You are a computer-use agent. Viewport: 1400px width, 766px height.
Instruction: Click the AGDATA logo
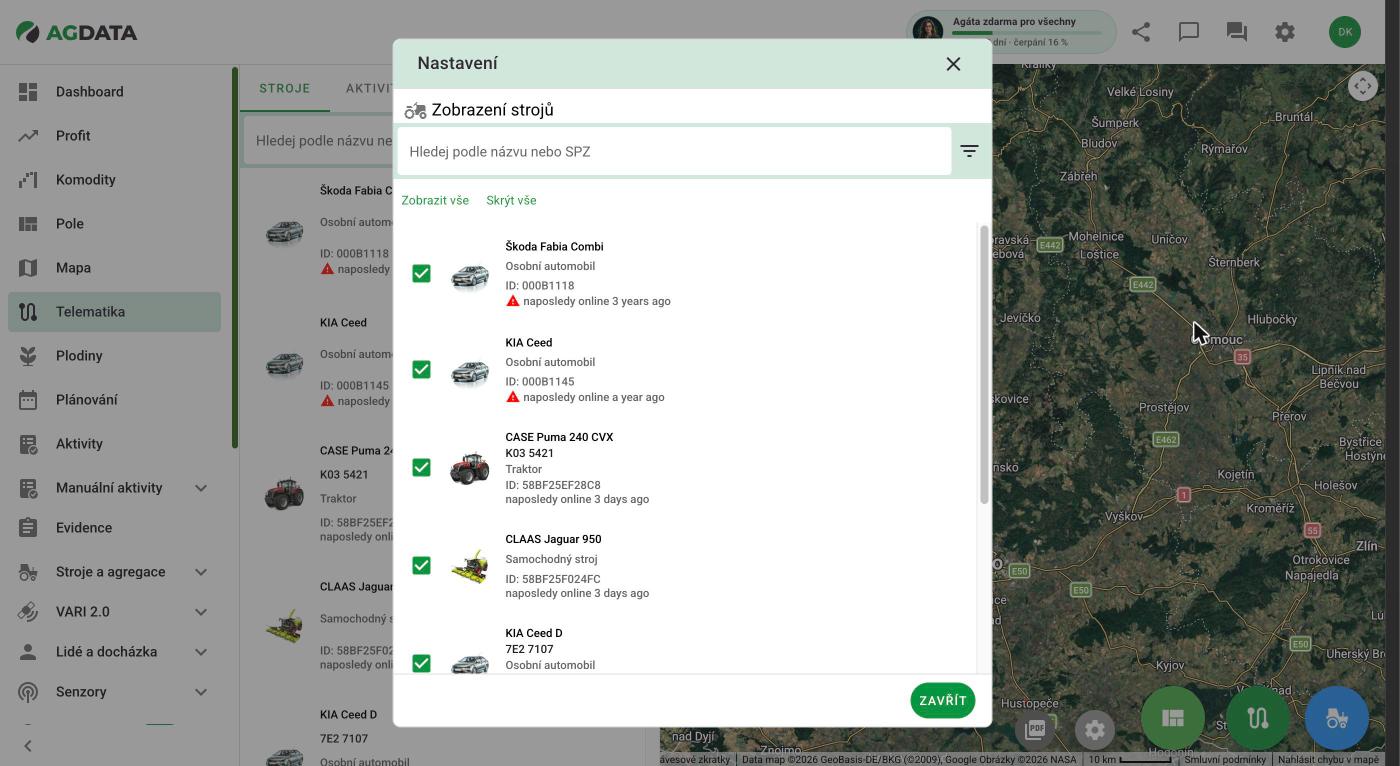77,32
